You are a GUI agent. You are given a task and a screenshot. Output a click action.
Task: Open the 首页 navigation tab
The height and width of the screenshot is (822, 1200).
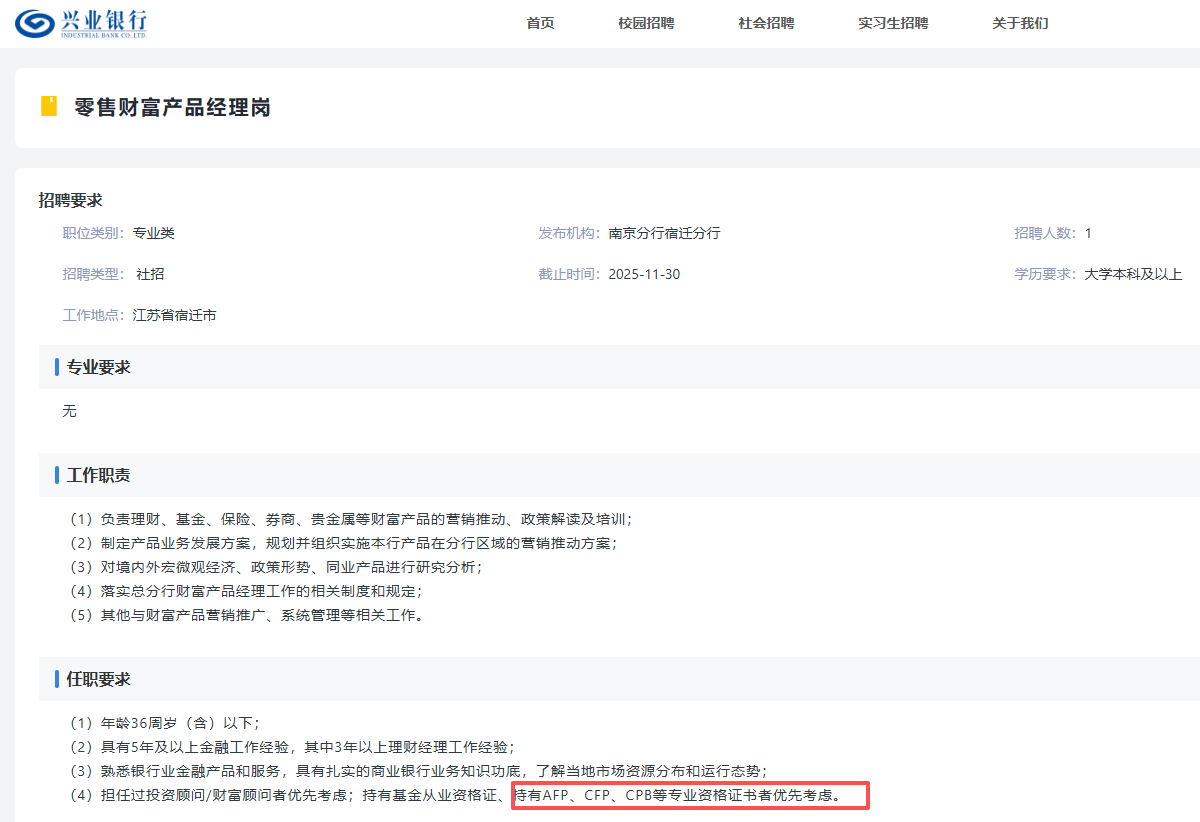(x=540, y=23)
